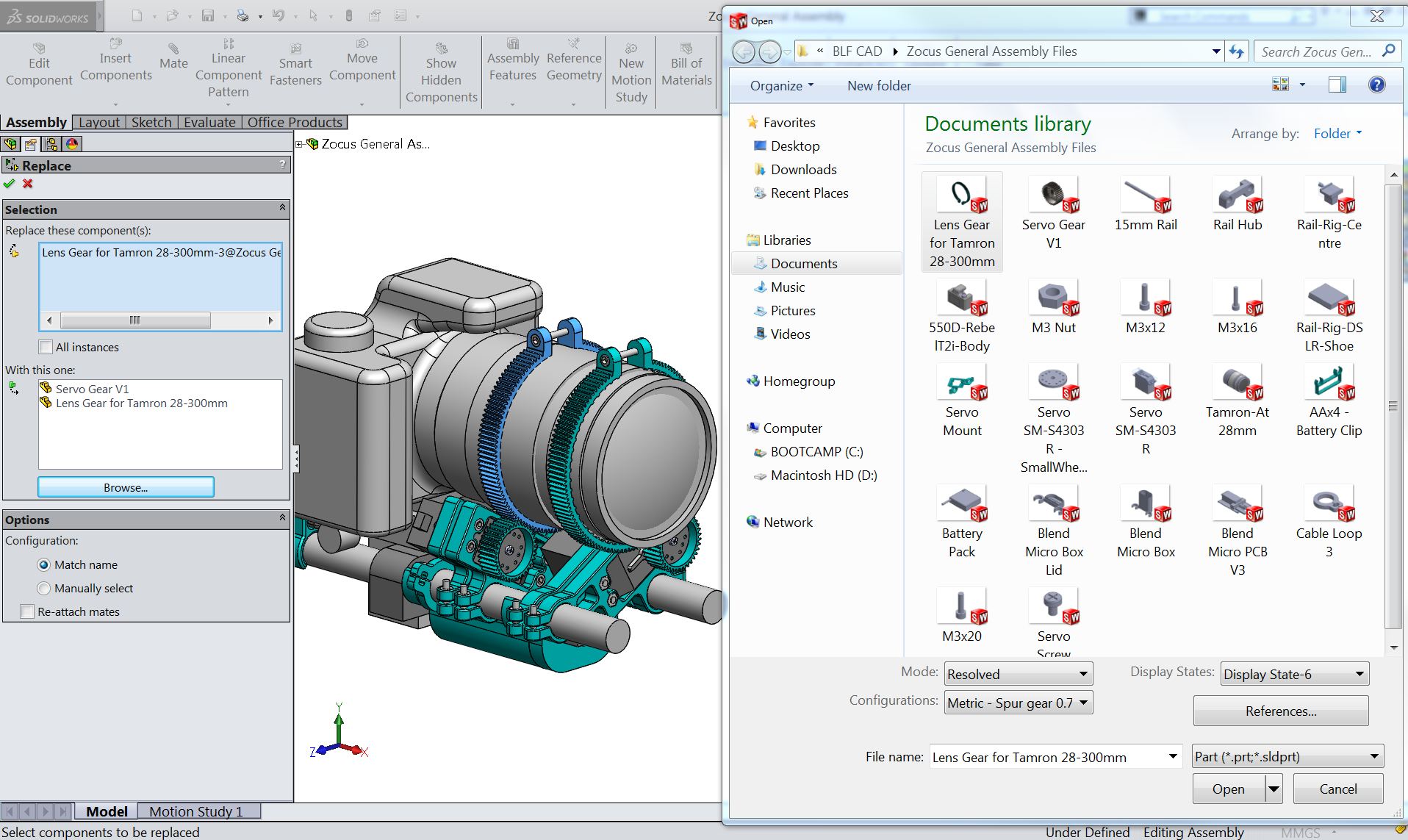Switch to the Evaluate tab

(209, 122)
